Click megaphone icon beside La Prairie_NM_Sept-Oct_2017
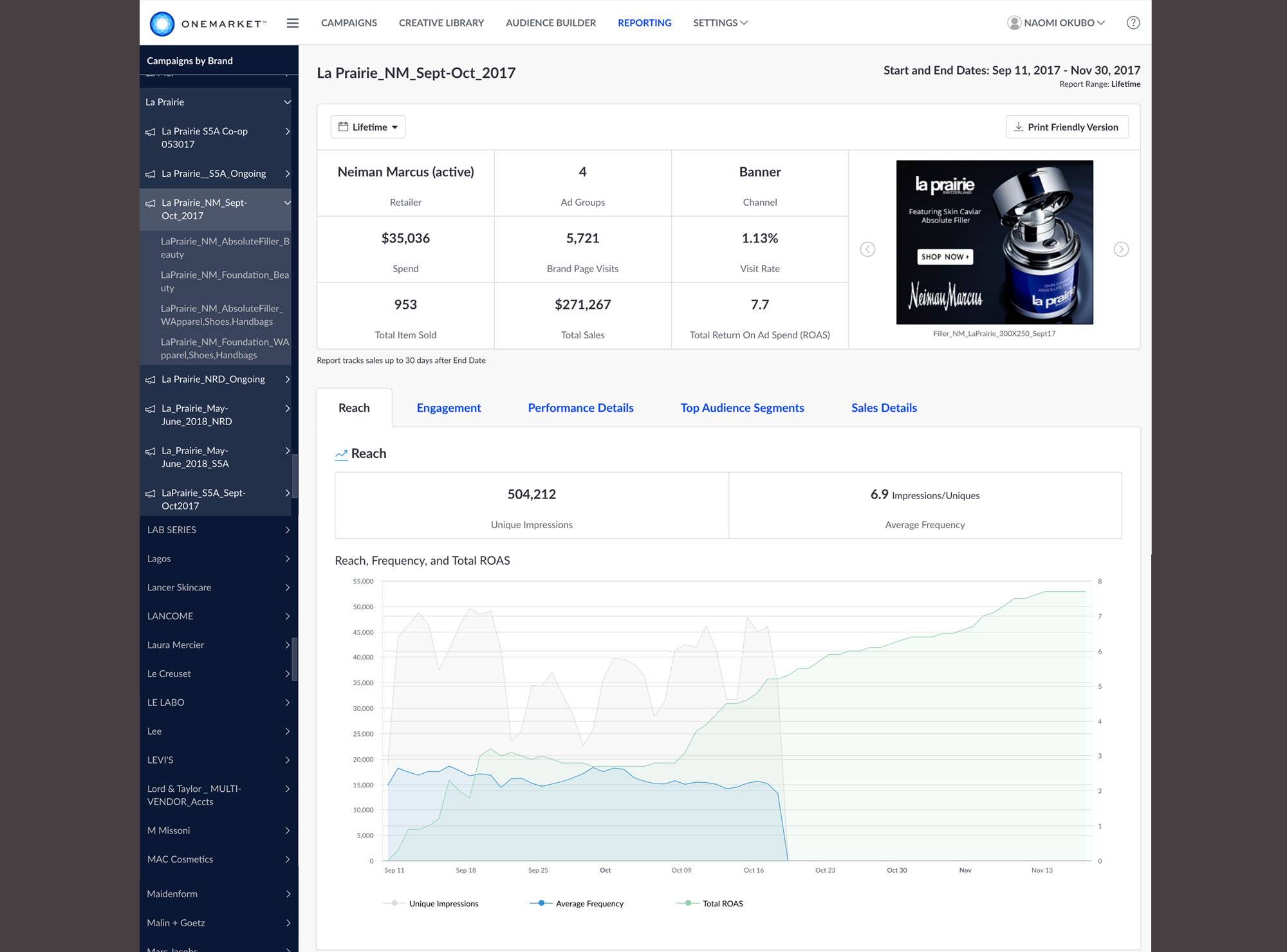 151,203
